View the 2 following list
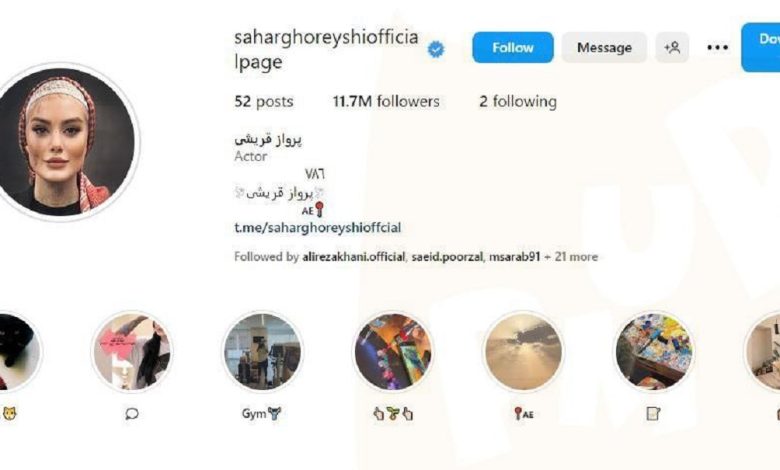The height and width of the screenshot is (470, 780). point(518,101)
